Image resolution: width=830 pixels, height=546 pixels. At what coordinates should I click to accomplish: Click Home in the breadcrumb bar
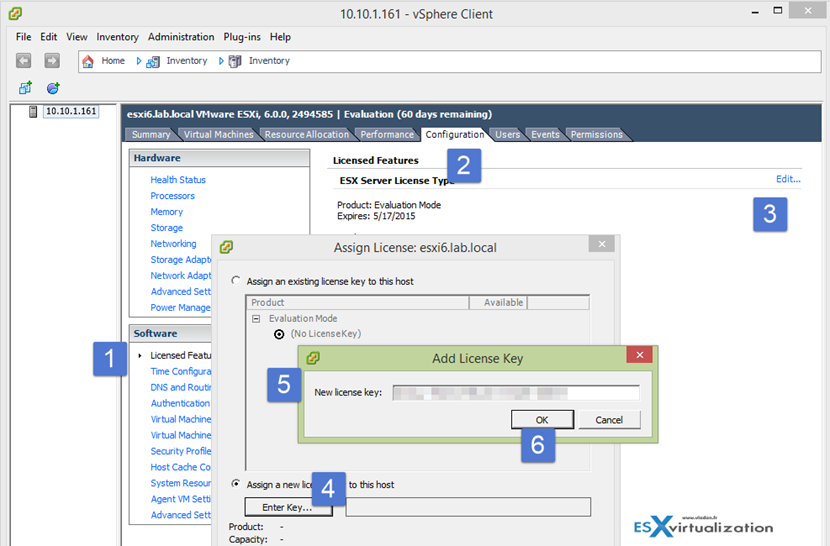click(x=113, y=61)
